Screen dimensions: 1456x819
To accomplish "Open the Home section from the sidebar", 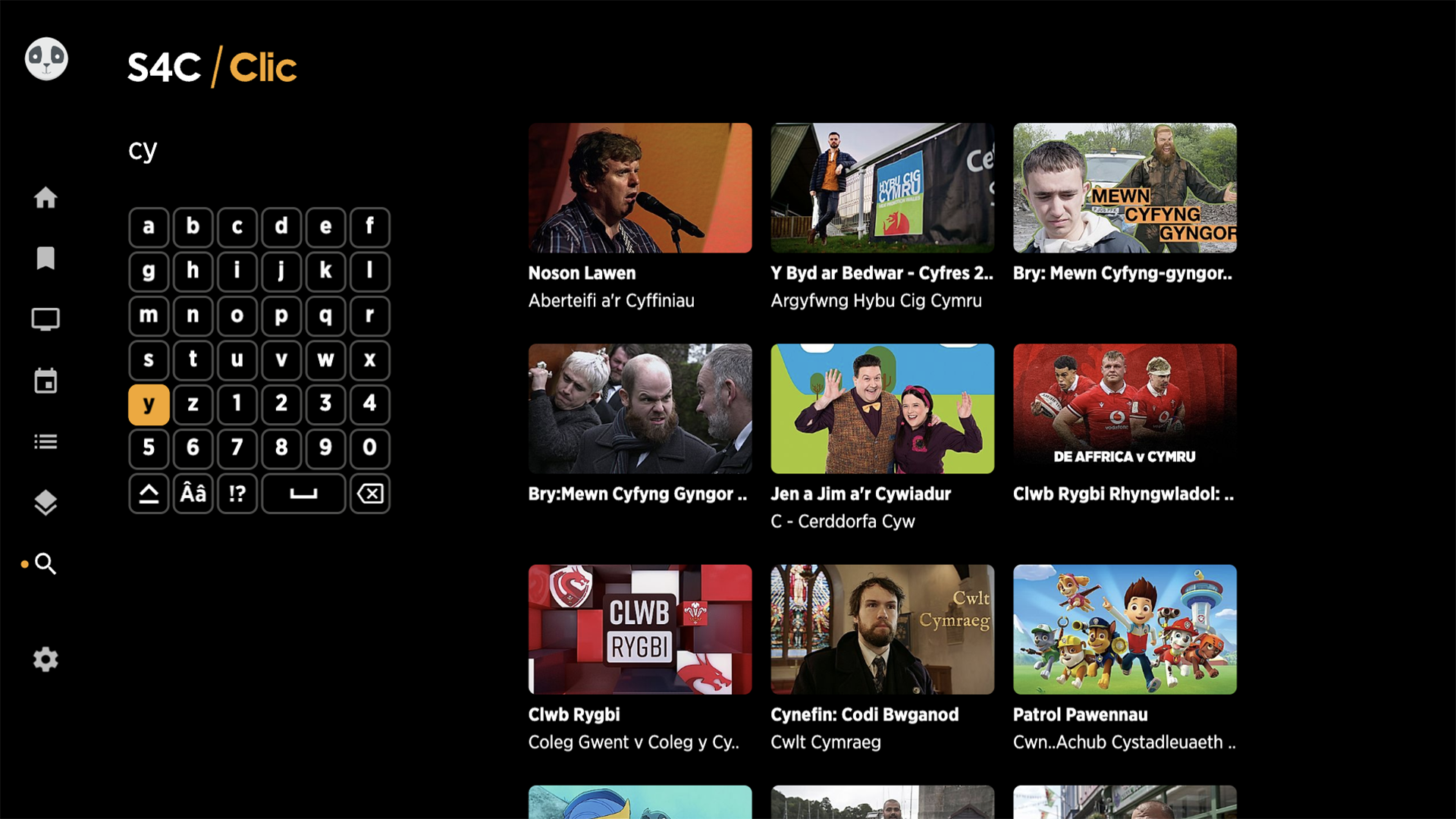I will pos(45,198).
